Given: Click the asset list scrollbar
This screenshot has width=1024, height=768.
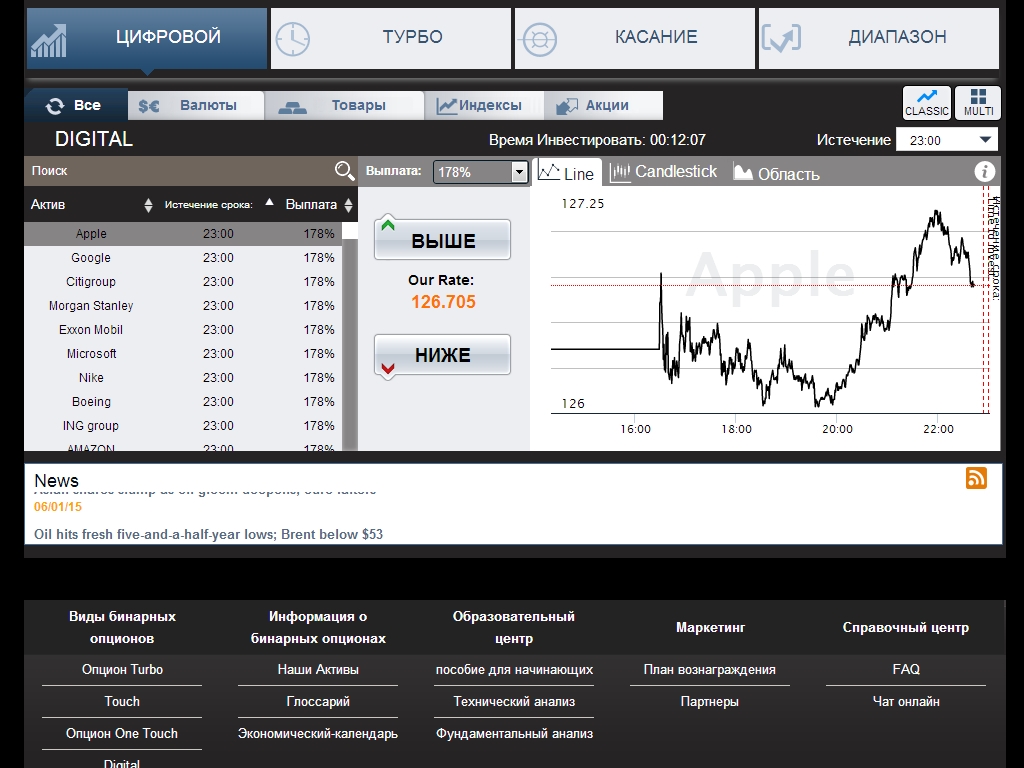Looking at the screenshot, I should tap(350, 340).
